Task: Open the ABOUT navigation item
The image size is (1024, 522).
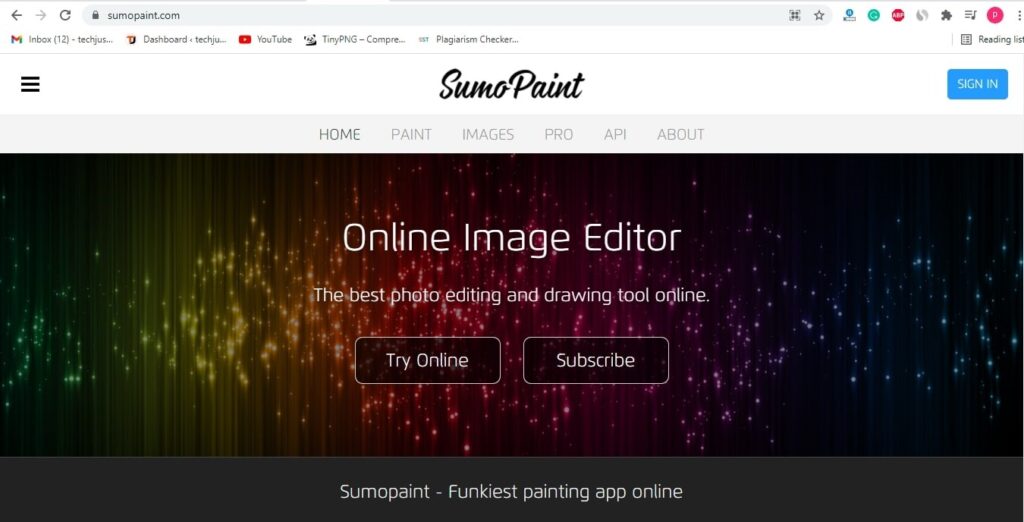Action: [680, 134]
